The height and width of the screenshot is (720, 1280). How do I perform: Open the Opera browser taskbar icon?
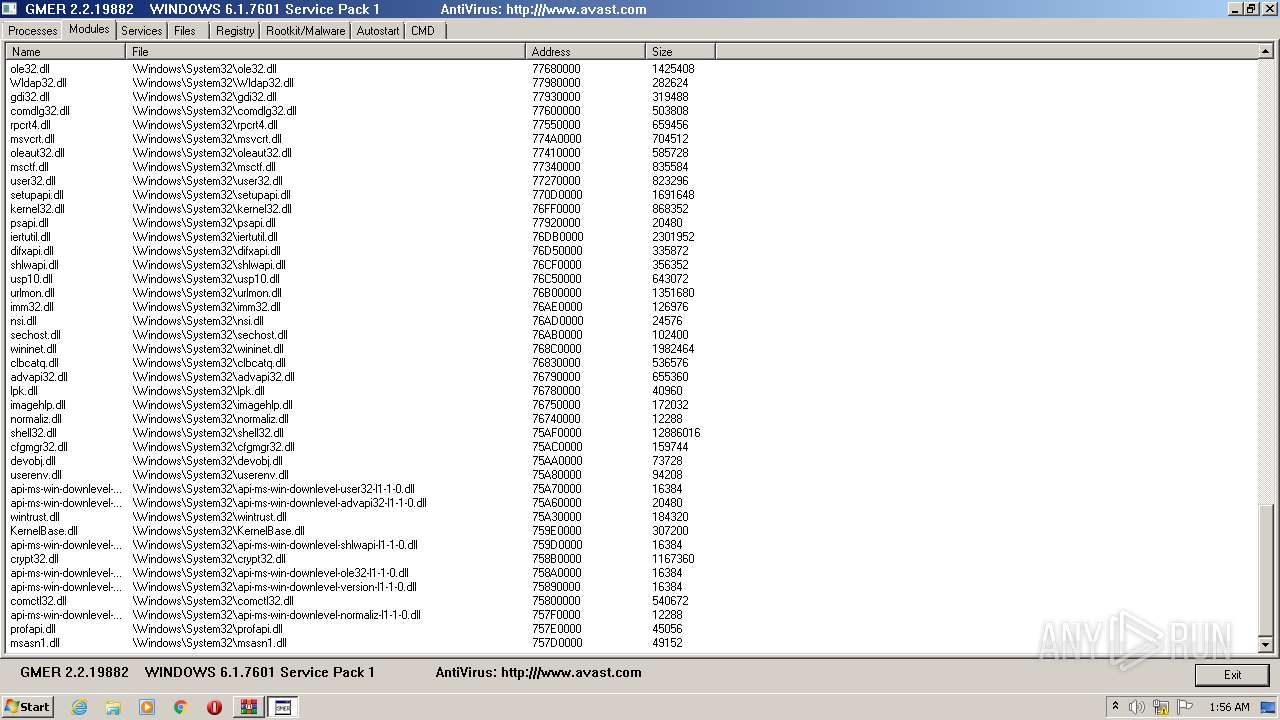(214, 707)
